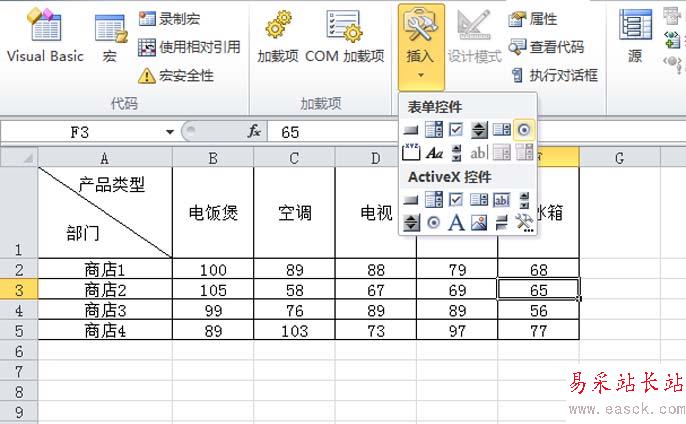Expand the Name Box dropdown arrow
The image size is (686, 424).
tap(170, 132)
